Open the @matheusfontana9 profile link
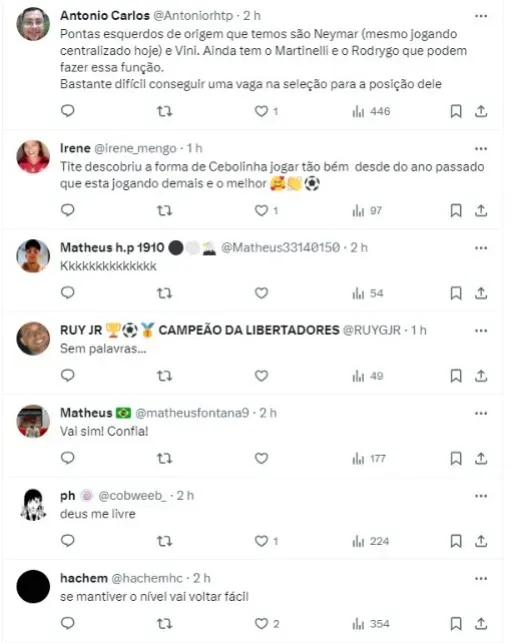511x643 pixels. (192, 413)
